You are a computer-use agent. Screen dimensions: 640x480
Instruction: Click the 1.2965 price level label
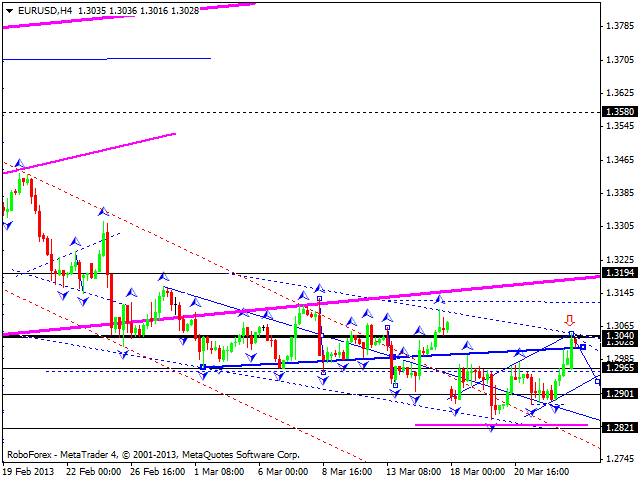coord(619,368)
